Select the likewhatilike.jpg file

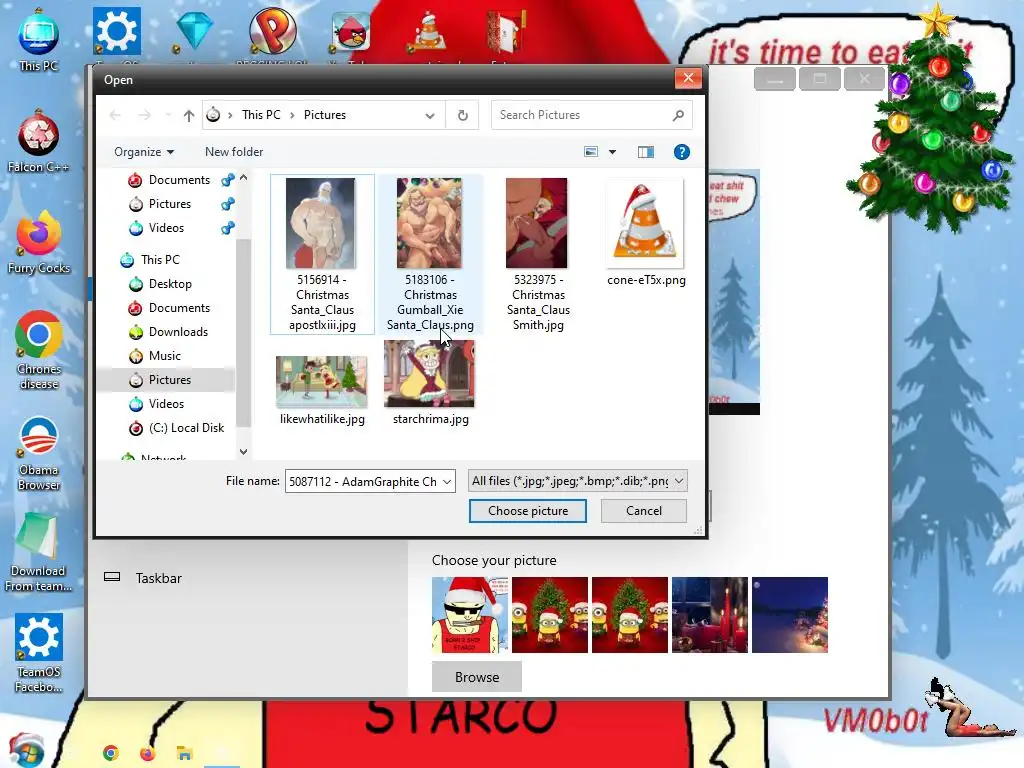coord(322,389)
